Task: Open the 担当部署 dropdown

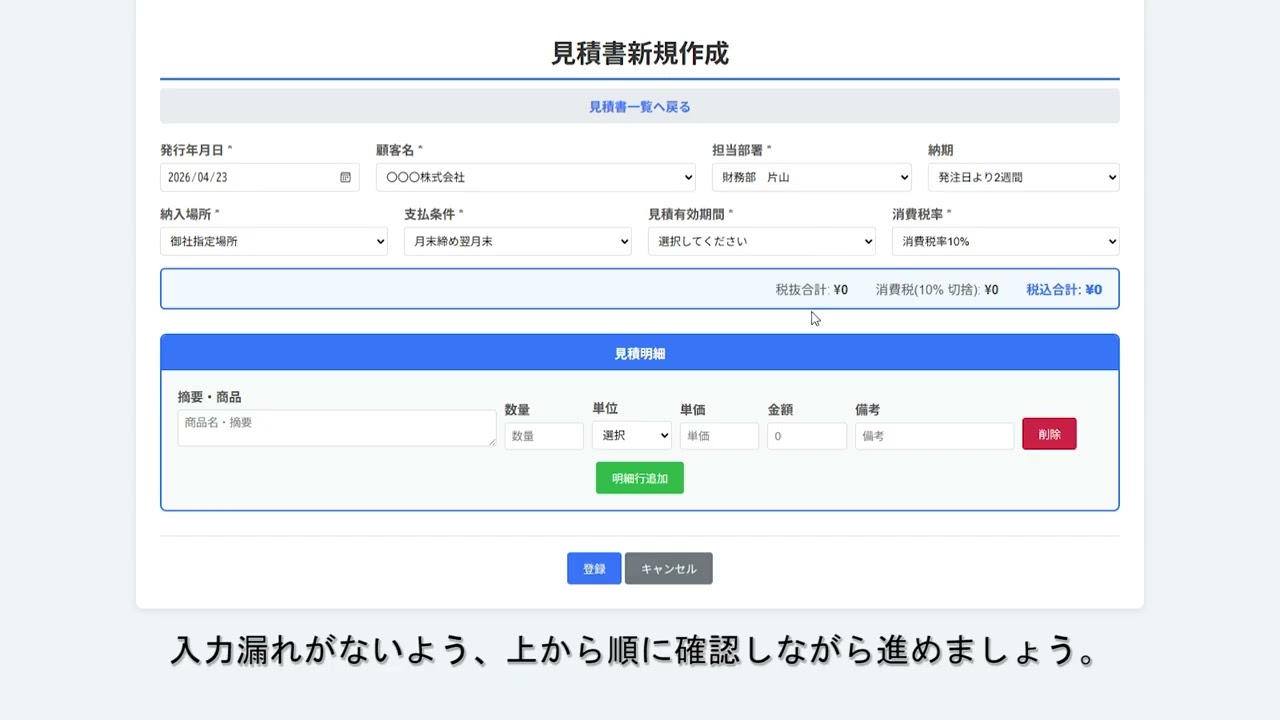Action: [x=811, y=177]
